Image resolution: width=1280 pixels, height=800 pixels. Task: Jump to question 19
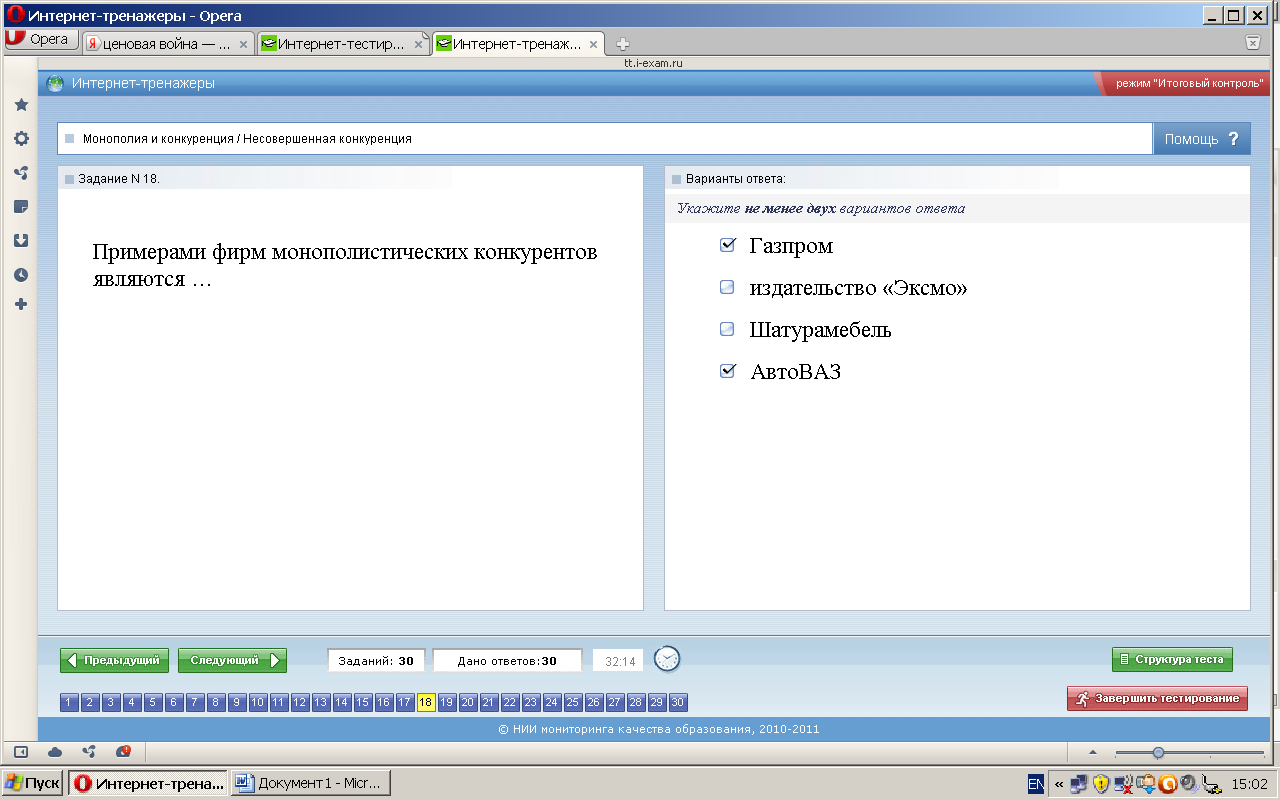tap(447, 702)
